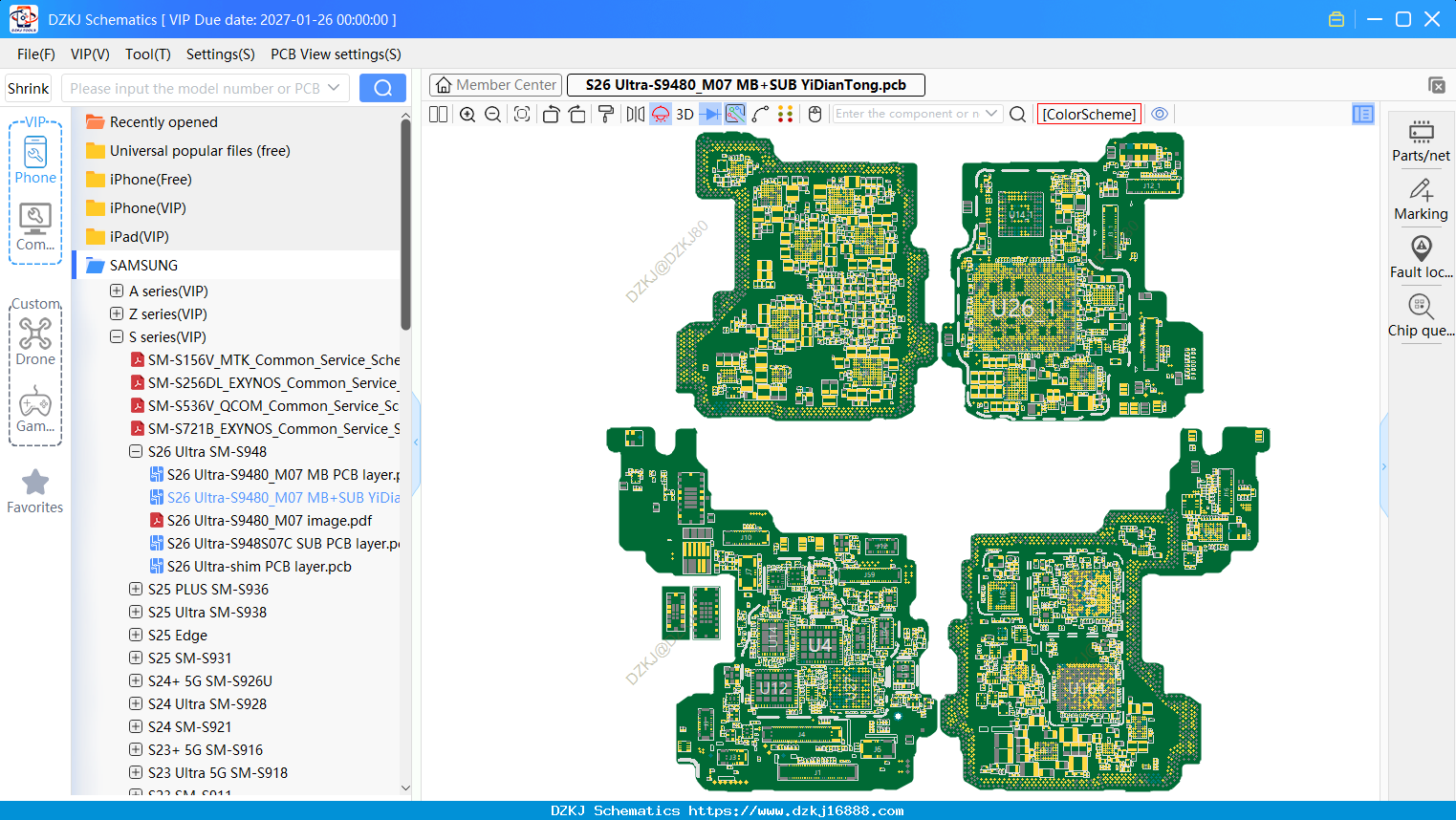
Task: Expand the S25 Edge node
Action: coord(136,635)
